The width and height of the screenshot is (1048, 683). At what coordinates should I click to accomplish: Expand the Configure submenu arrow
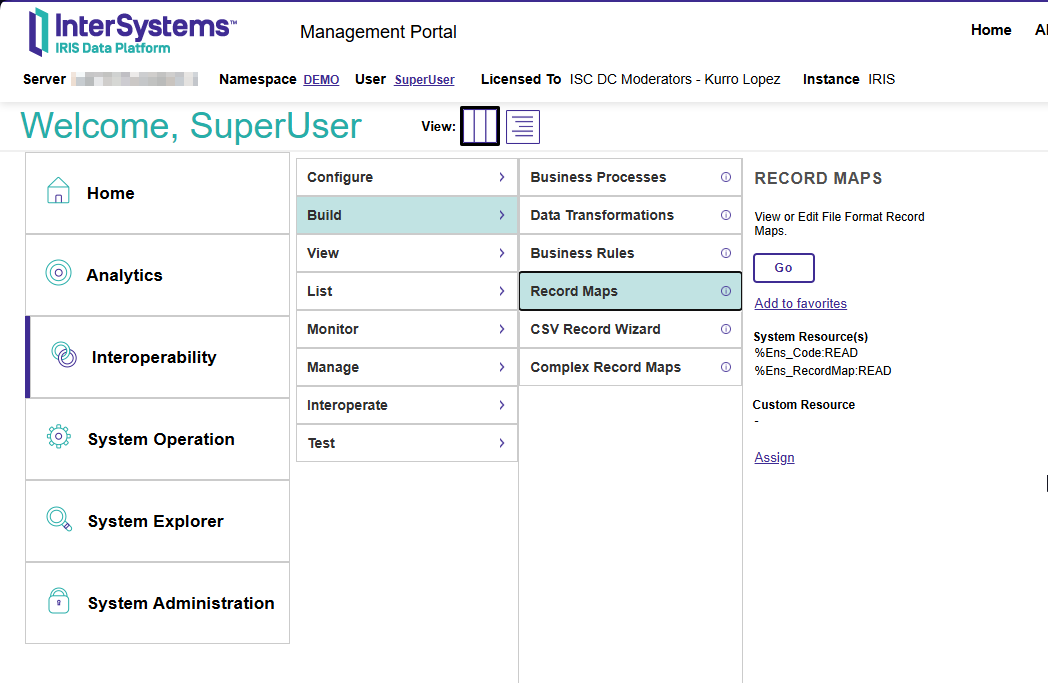(x=501, y=177)
